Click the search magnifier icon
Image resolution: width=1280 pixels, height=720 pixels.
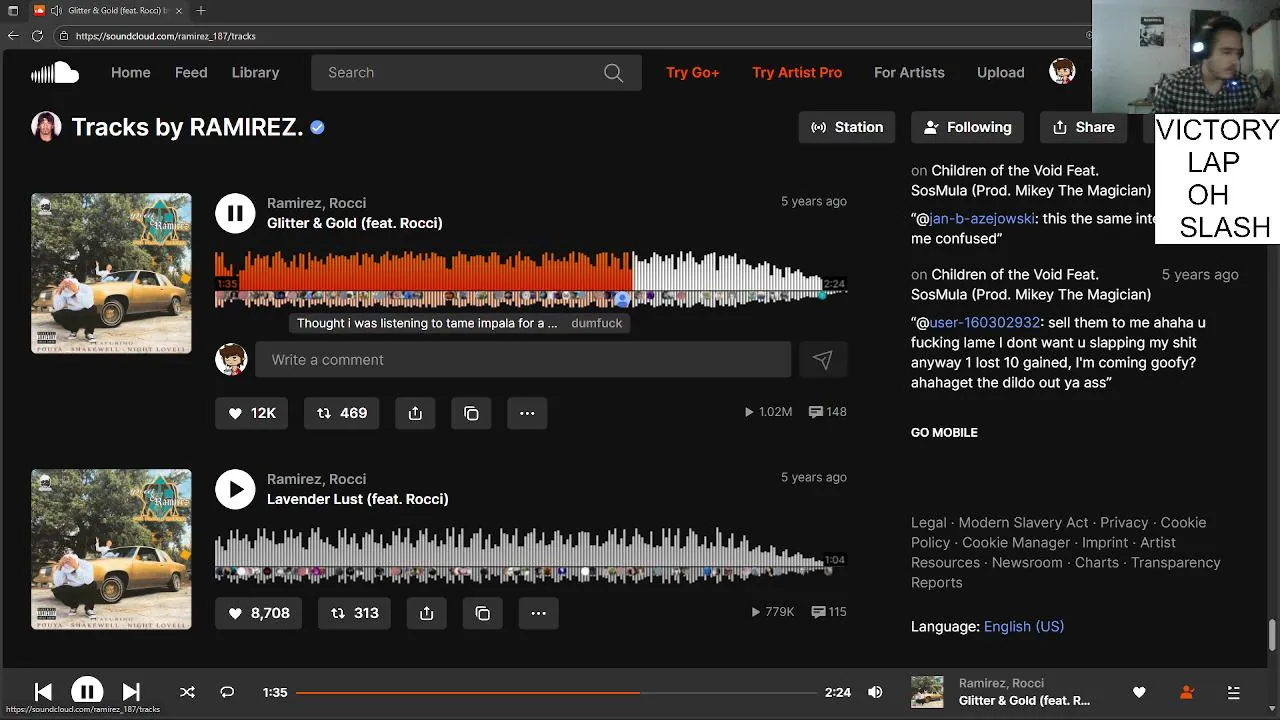click(613, 73)
